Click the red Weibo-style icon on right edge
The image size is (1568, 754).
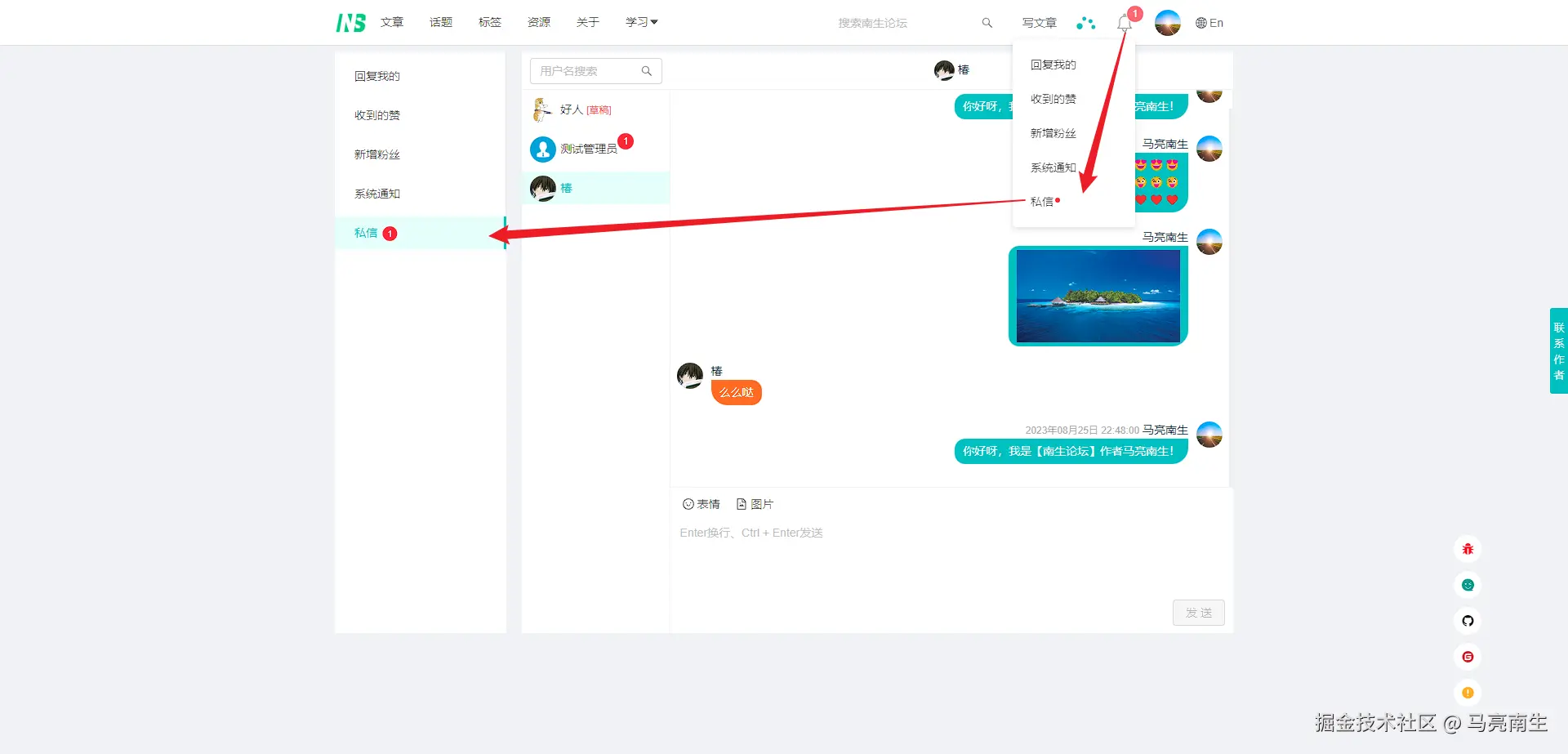1468,549
